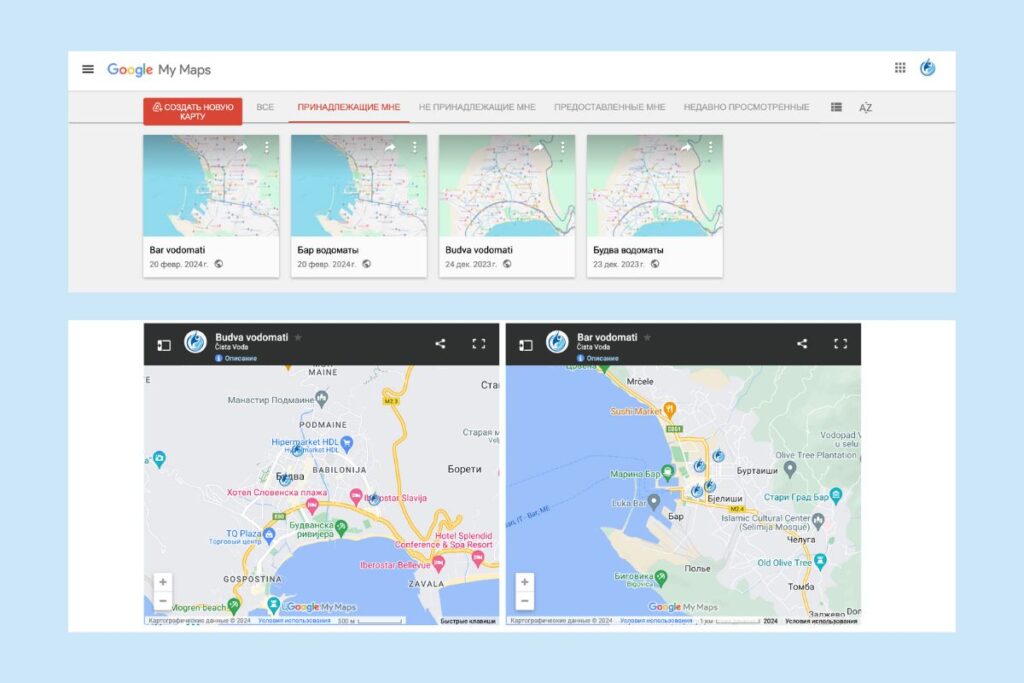Toggle the legend panel in Budva vodomati map
Image resolution: width=1024 pixels, height=683 pixels.
[164, 345]
